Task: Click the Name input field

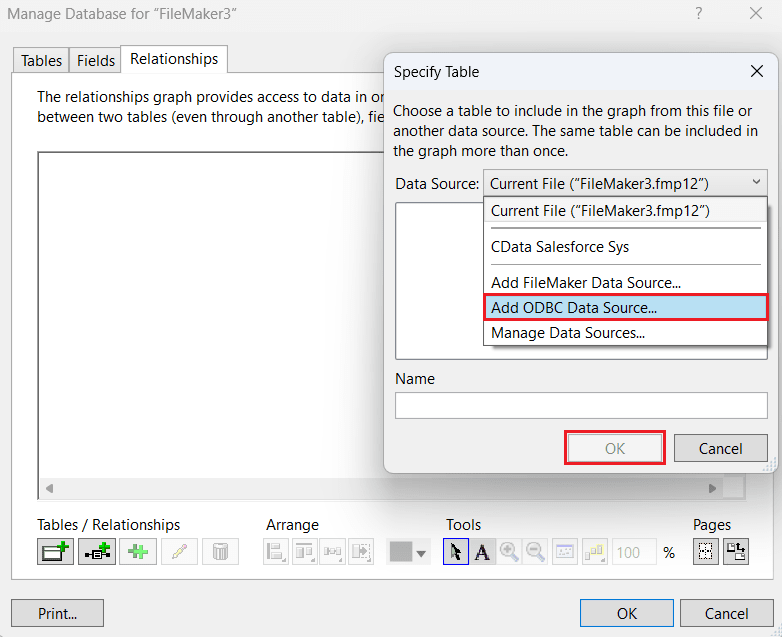Action: point(581,405)
